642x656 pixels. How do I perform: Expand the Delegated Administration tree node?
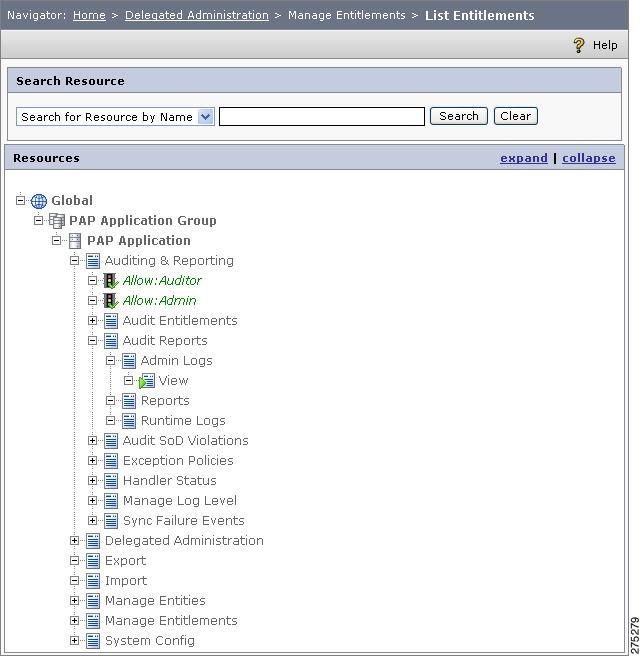tap(74, 541)
